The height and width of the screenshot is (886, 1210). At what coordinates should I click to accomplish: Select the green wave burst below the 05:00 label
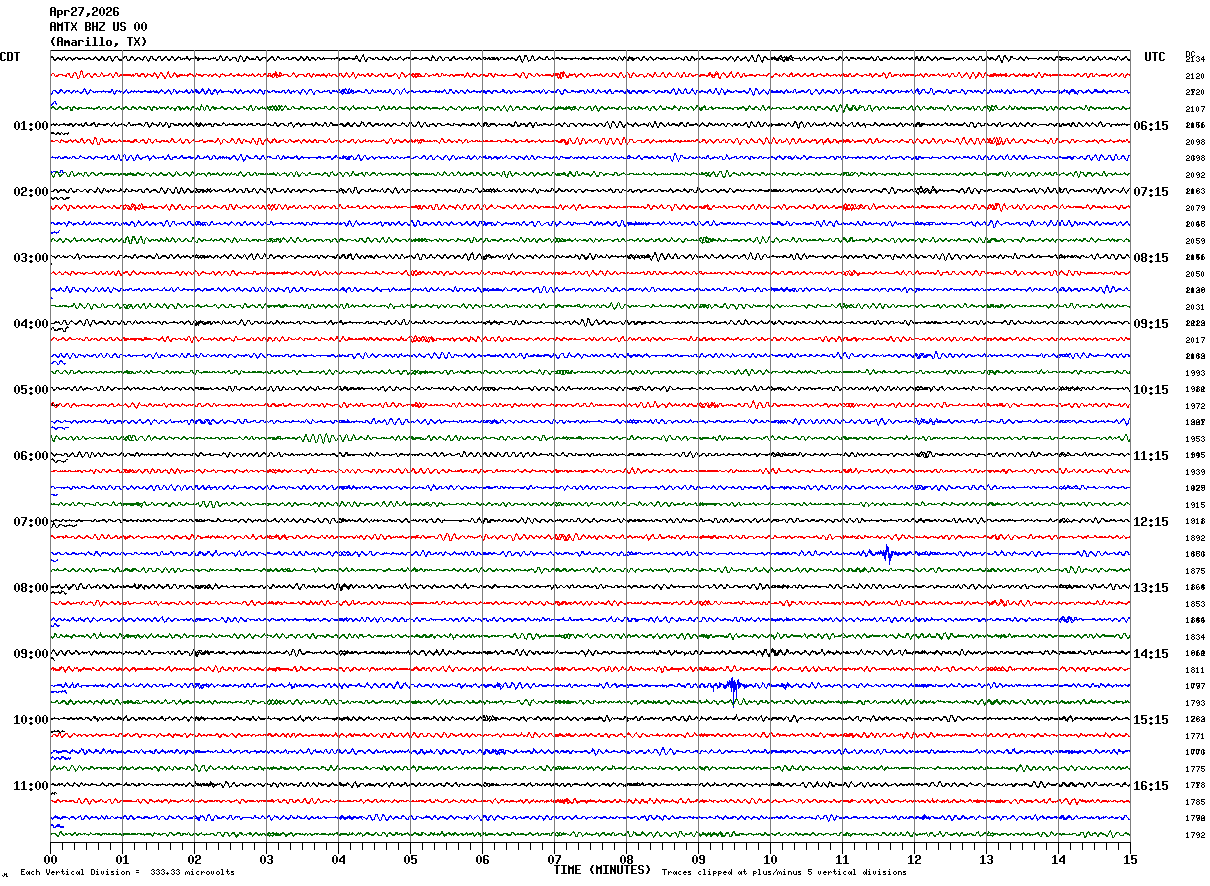[320, 438]
